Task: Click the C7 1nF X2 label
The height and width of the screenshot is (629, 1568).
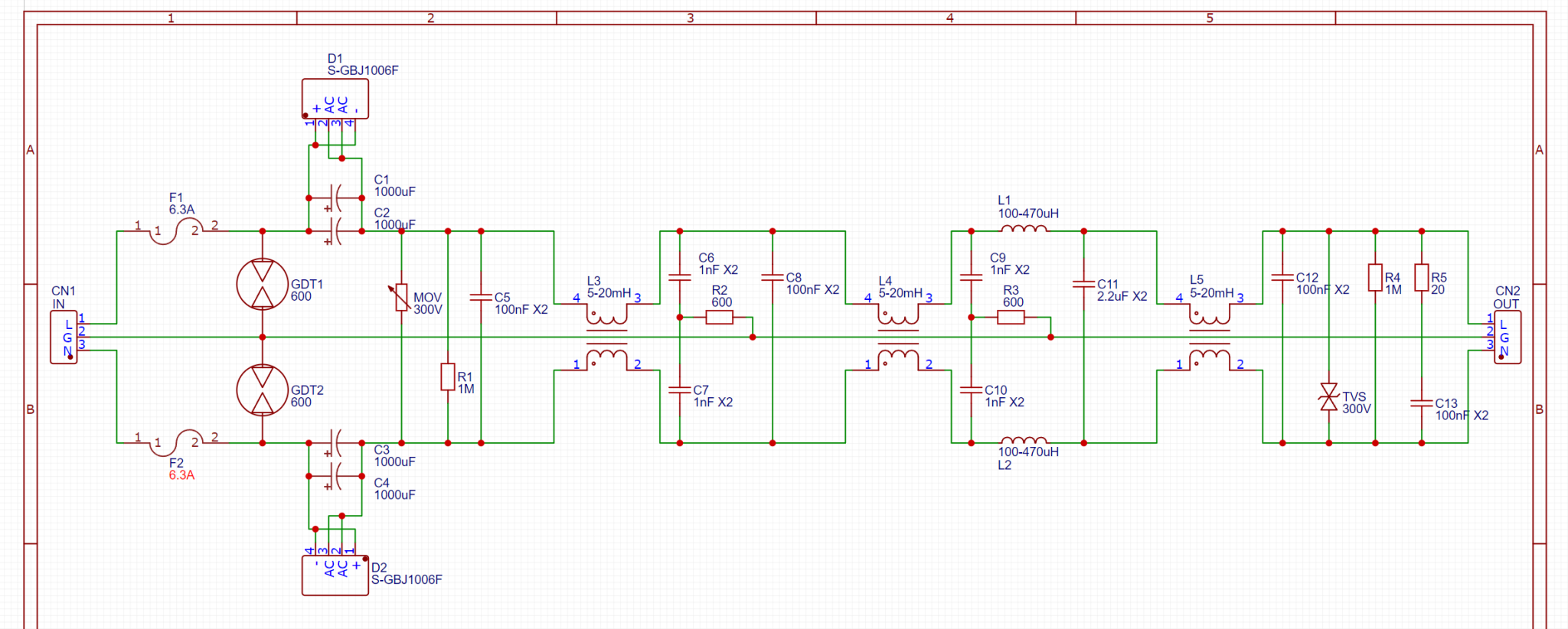Action: 713,396
